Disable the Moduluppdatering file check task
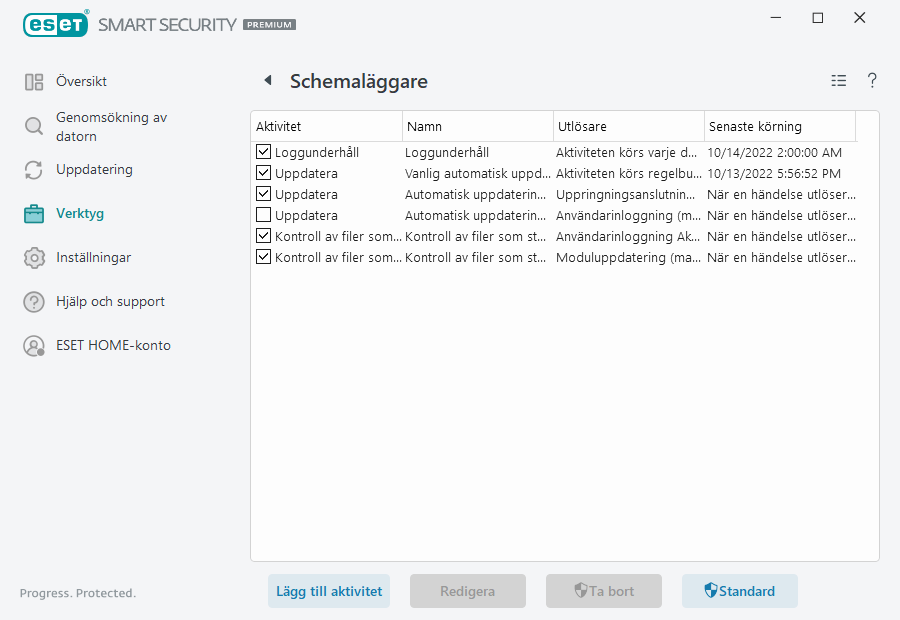The height and width of the screenshot is (620, 900). tap(263, 257)
